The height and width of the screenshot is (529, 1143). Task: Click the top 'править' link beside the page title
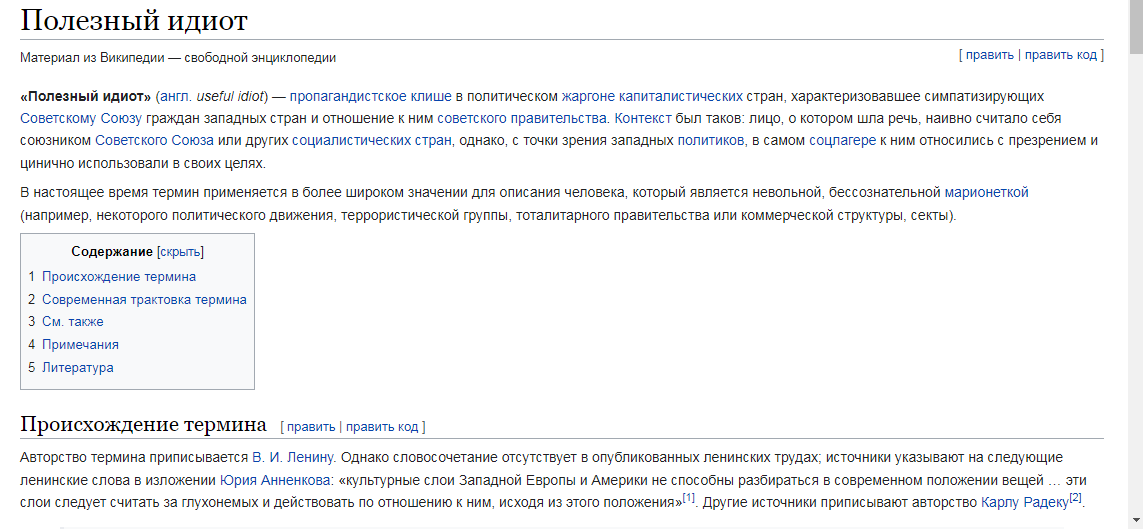989,55
